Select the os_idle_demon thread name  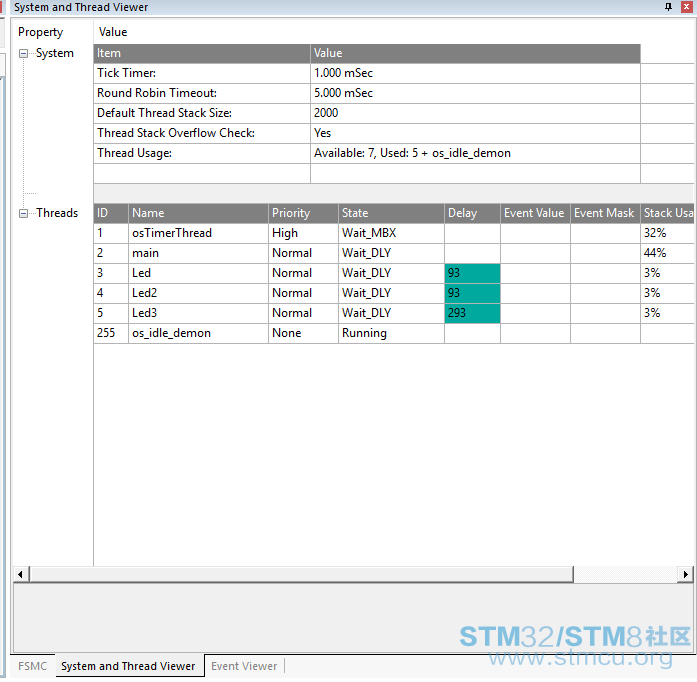(x=171, y=333)
